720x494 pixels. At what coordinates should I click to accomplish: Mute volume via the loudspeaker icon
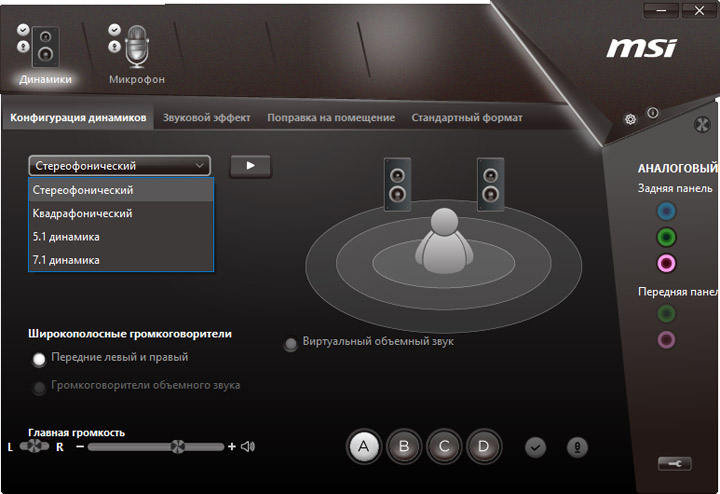tap(248, 446)
